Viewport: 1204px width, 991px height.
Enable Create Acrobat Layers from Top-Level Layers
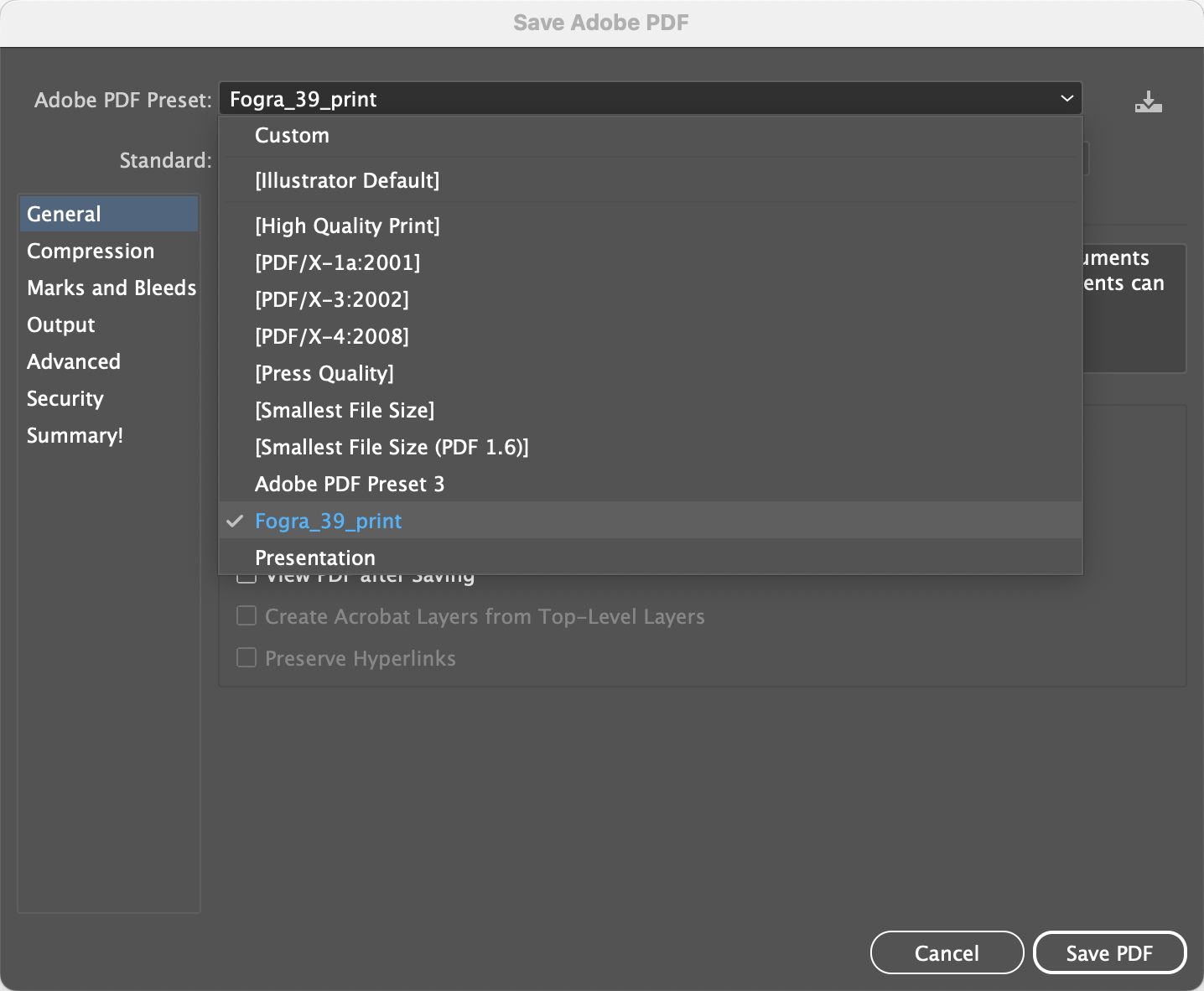247,616
